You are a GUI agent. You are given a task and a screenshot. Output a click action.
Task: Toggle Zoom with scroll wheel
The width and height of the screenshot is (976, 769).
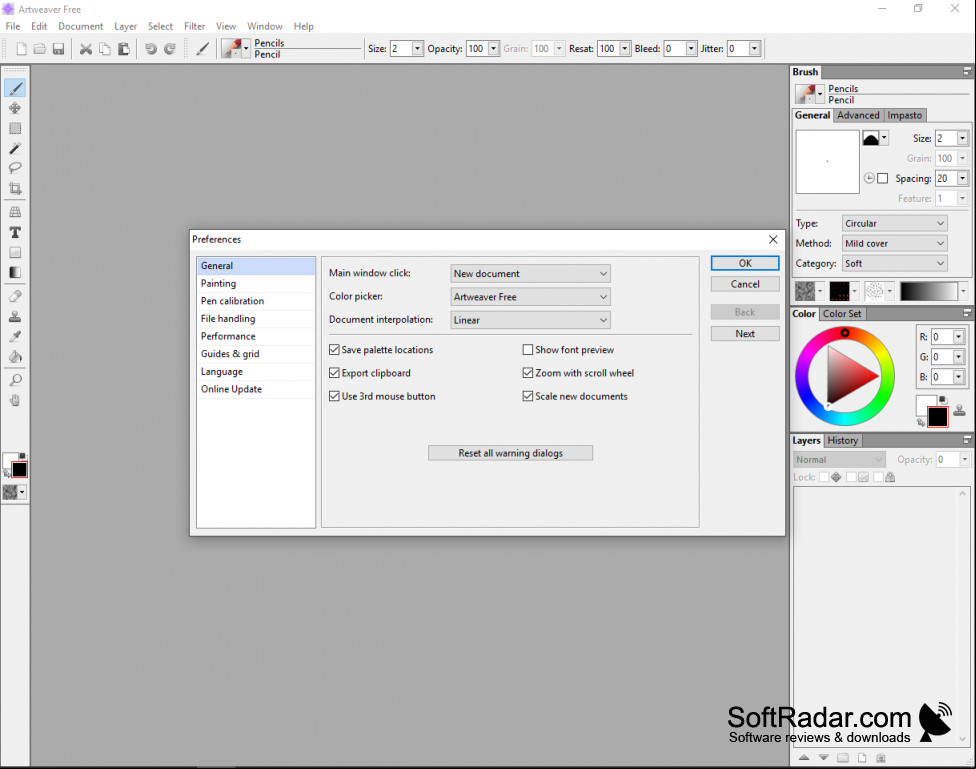(528, 373)
